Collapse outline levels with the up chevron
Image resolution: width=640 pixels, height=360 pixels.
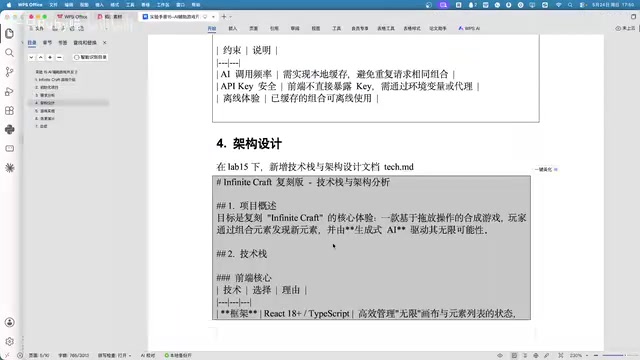[x=40, y=58]
